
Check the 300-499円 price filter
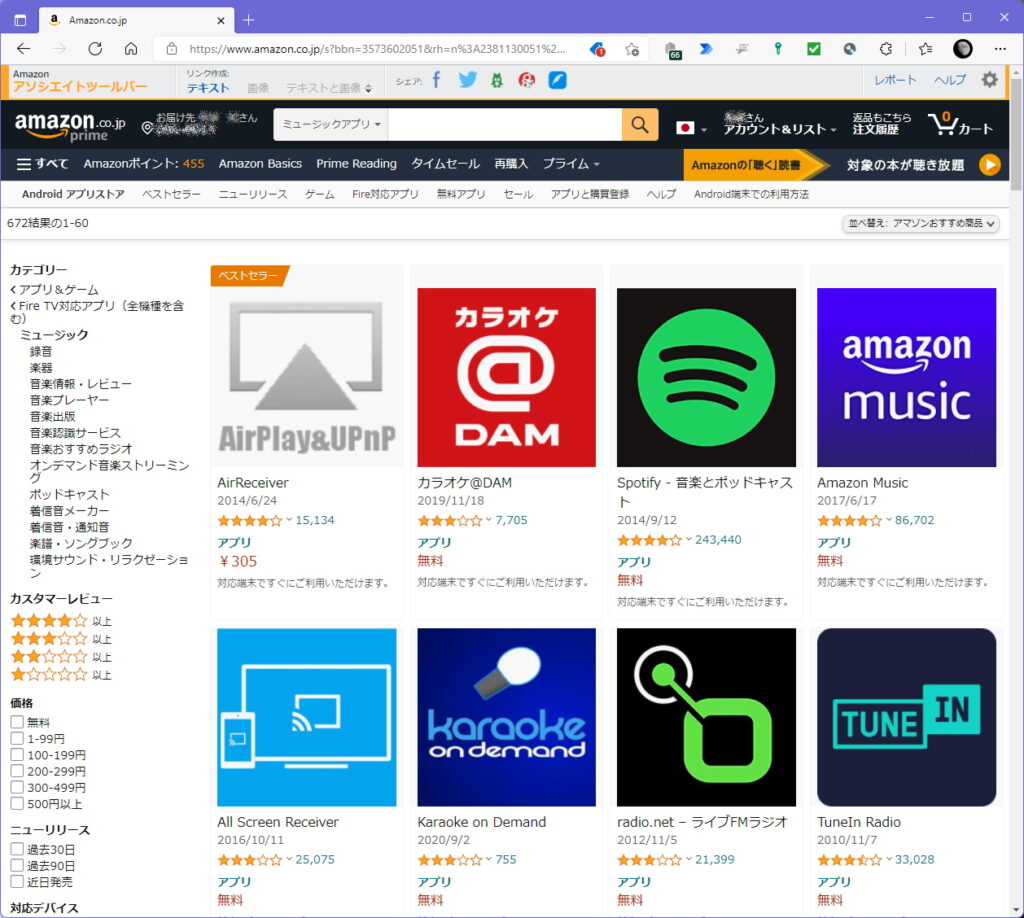(17, 787)
